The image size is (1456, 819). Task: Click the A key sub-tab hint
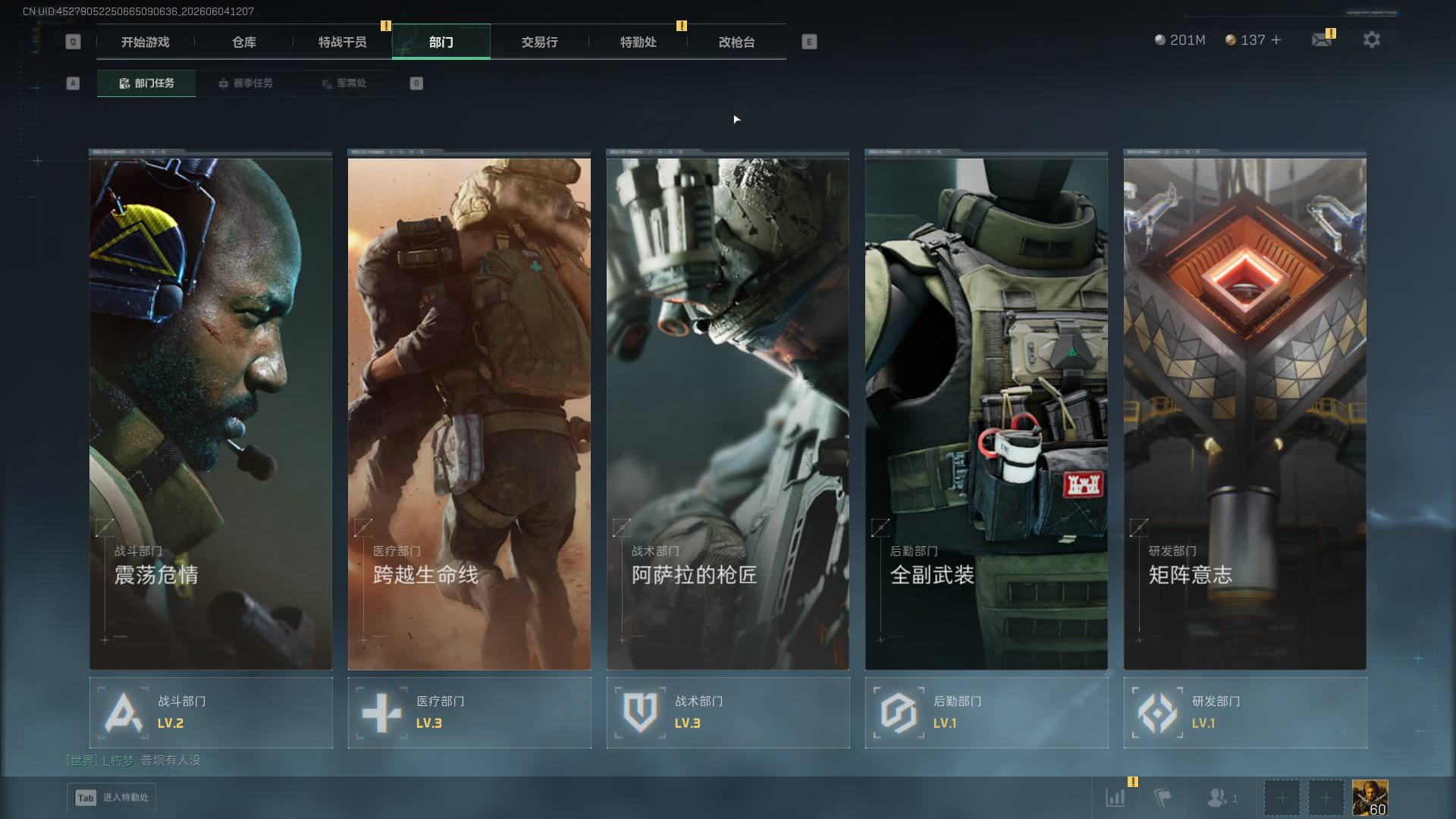click(73, 83)
